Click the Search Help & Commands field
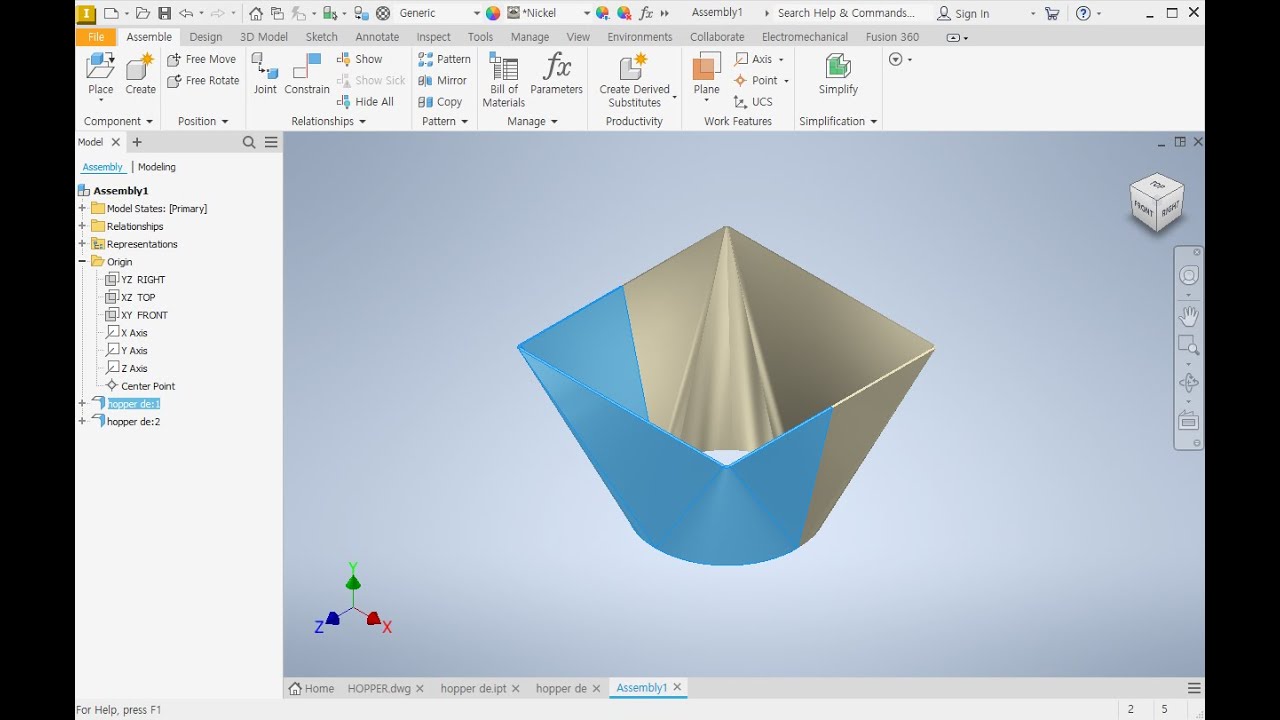The width and height of the screenshot is (1280, 720). pos(846,13)
